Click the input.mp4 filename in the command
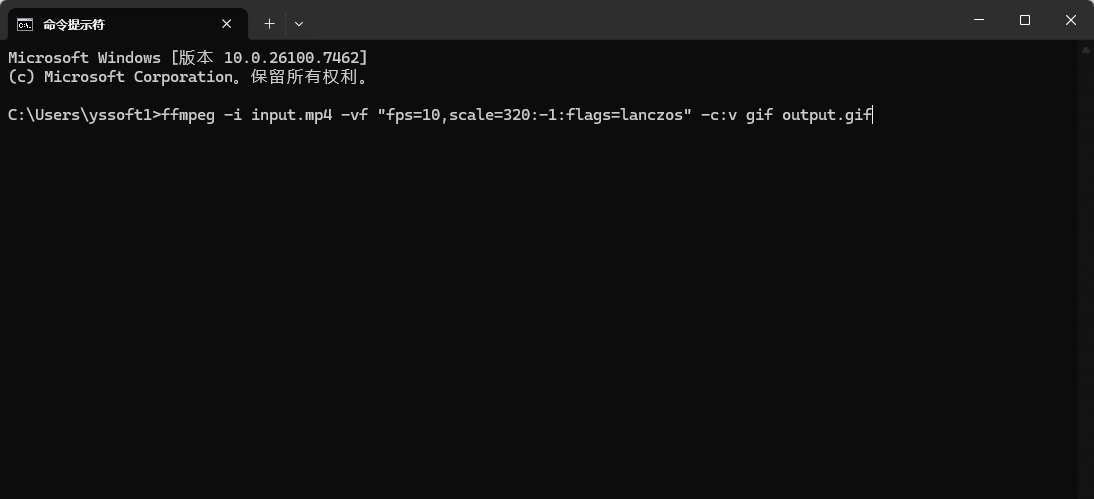 [x=291, y=115]
